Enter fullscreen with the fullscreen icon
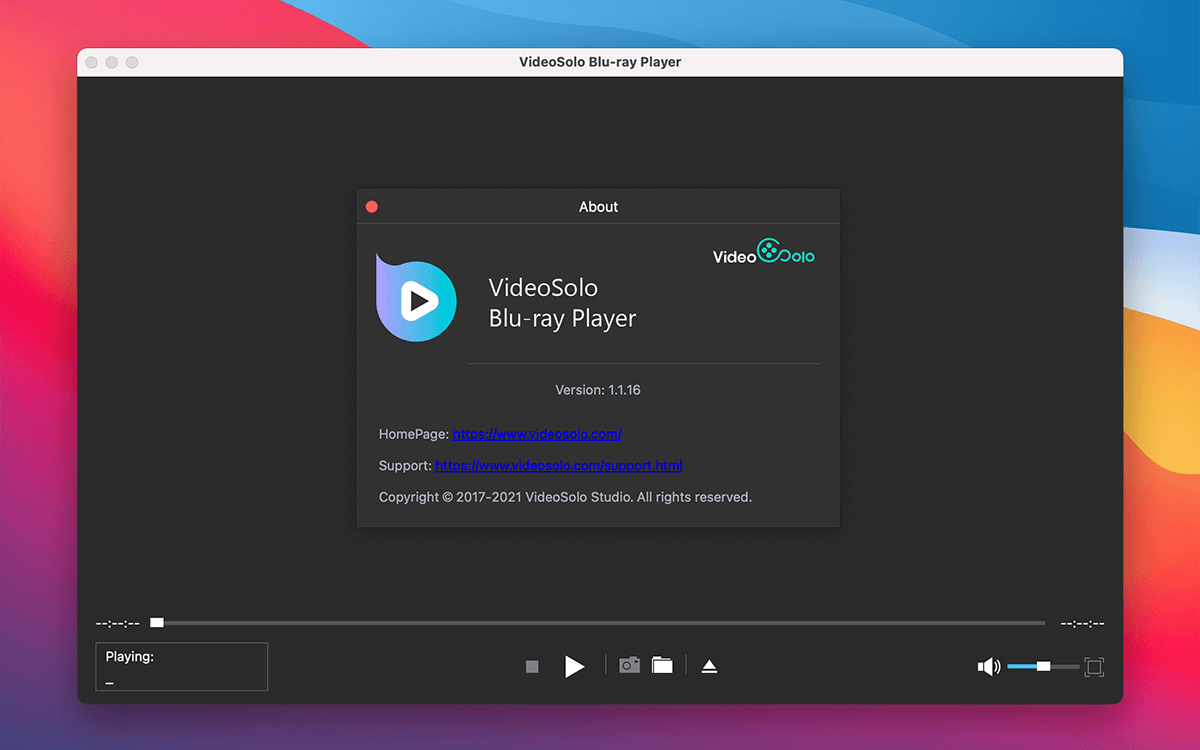Screen dimensions: 1200x750 1094,666
